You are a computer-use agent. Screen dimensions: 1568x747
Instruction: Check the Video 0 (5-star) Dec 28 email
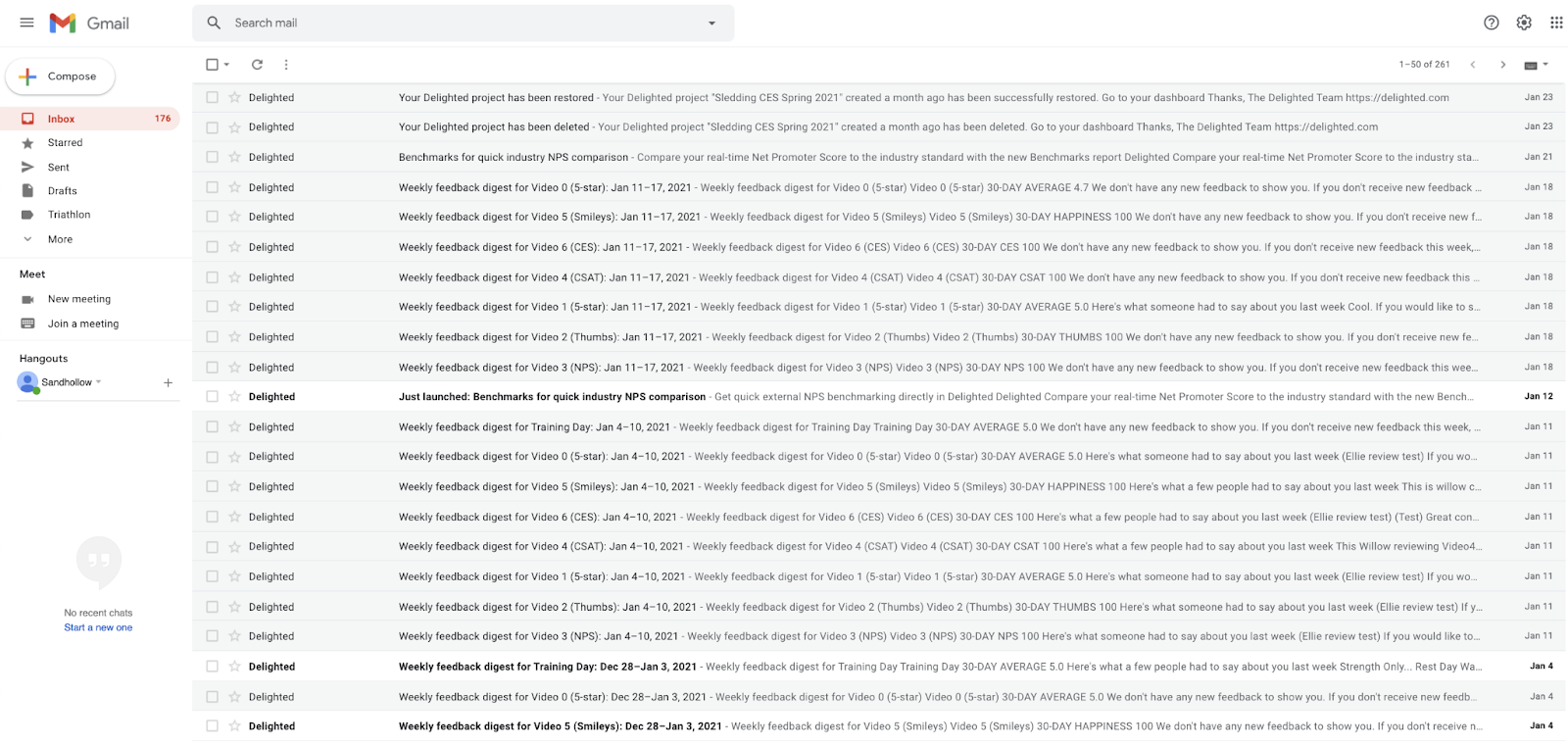(x=212, y=696)
